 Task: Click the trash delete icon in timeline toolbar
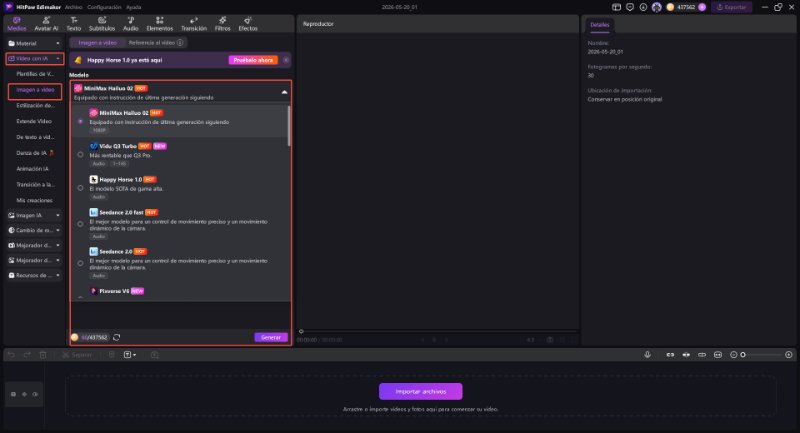[x=43, y=354]
